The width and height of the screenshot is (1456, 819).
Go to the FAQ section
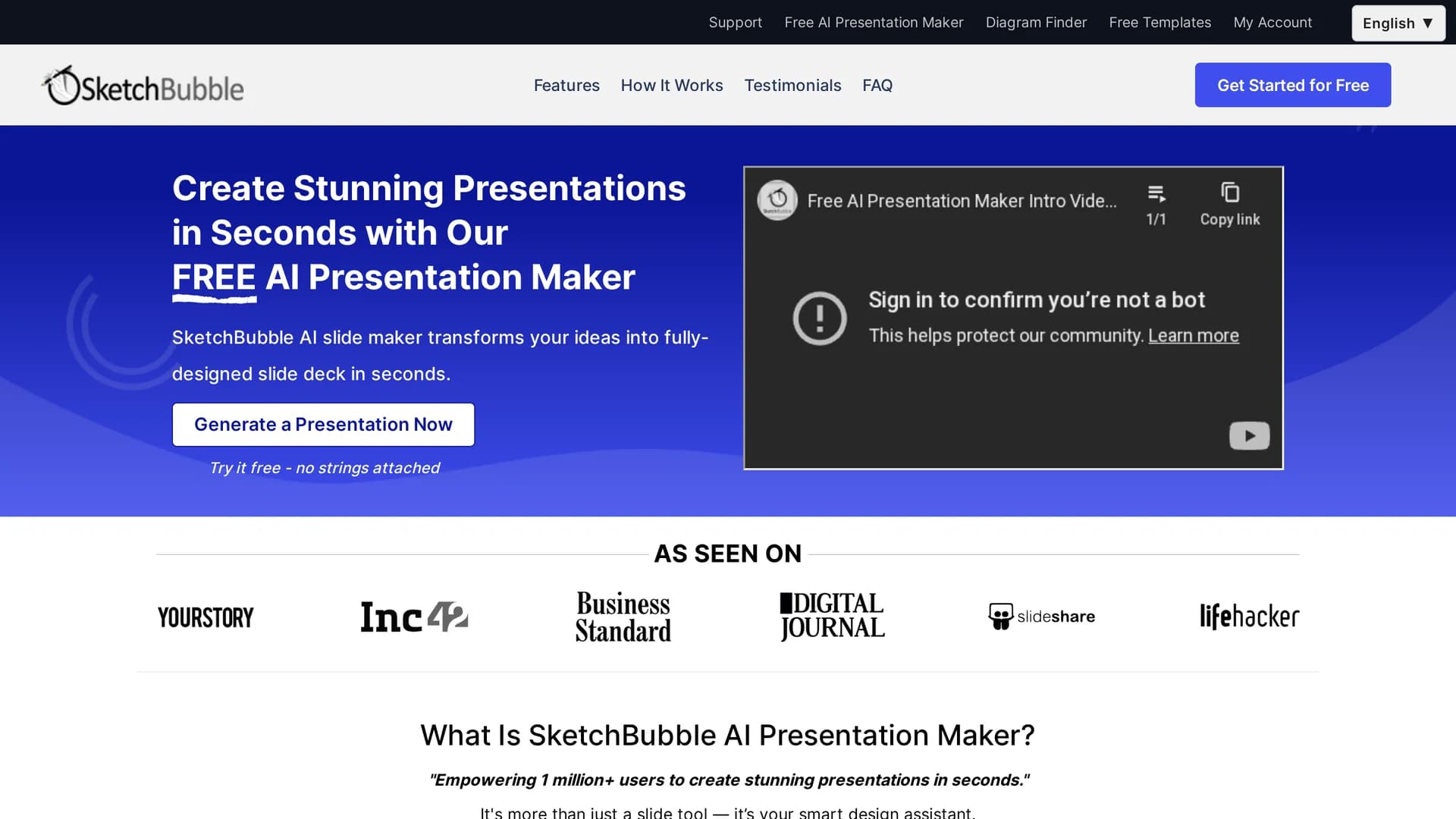[x=877, y=86]
